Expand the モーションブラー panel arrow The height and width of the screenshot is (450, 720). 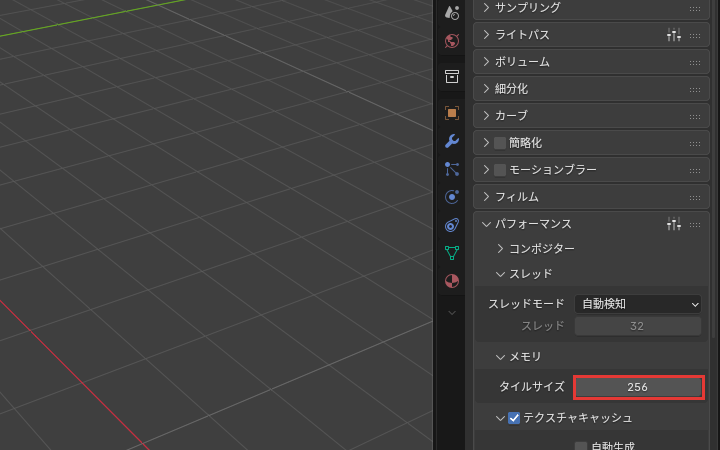click(x=486, y=170)
